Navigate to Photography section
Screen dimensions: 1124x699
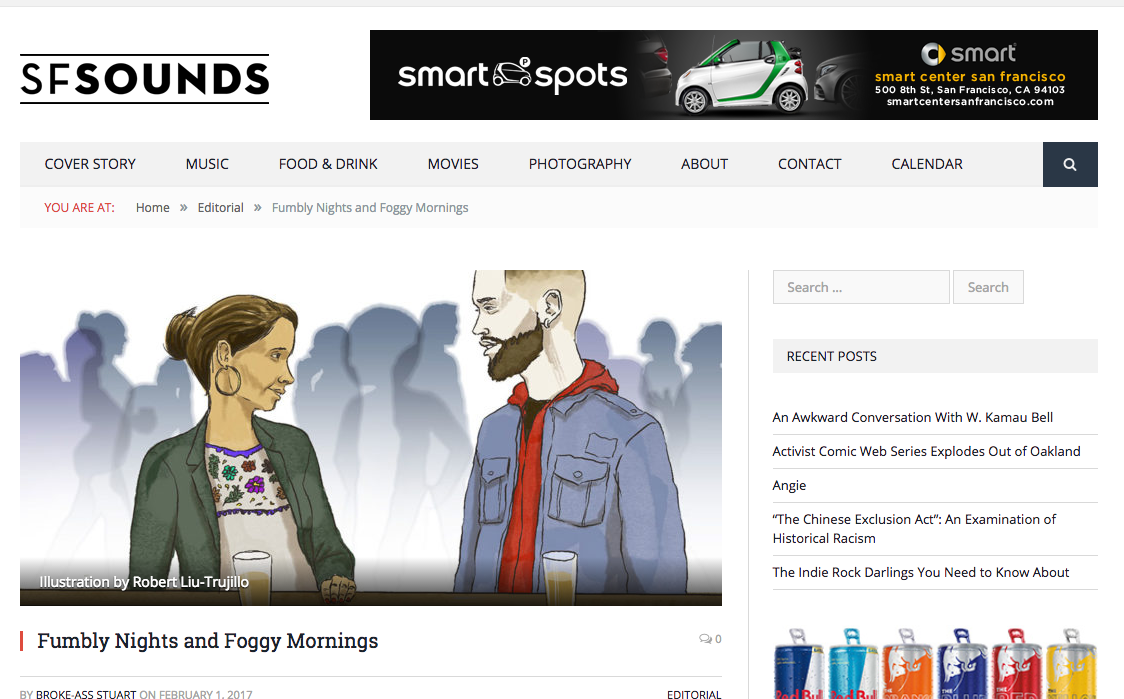tap(580, 164)
